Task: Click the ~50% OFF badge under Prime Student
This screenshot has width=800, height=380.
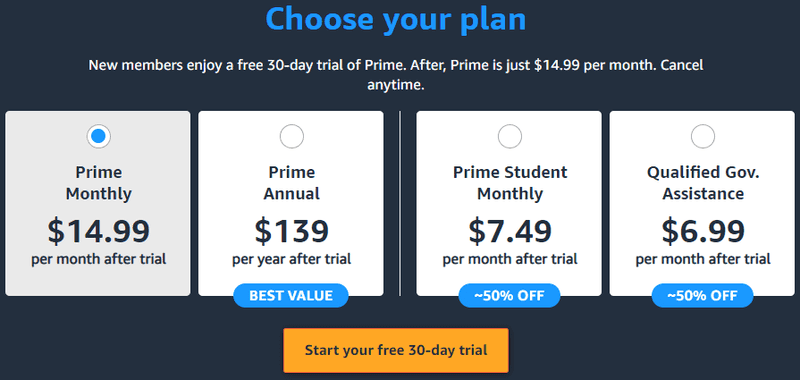Action: [509, 295]
